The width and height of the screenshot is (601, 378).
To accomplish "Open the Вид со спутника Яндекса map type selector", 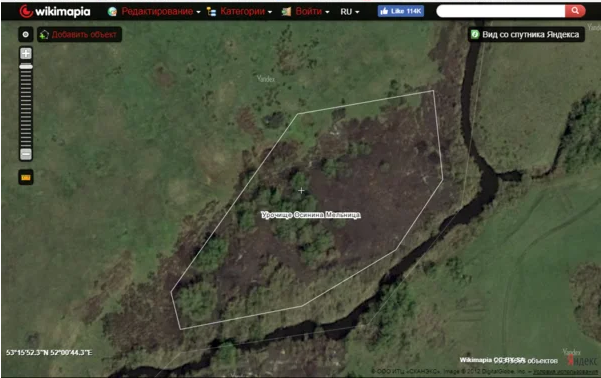I will tap(526, 35).
